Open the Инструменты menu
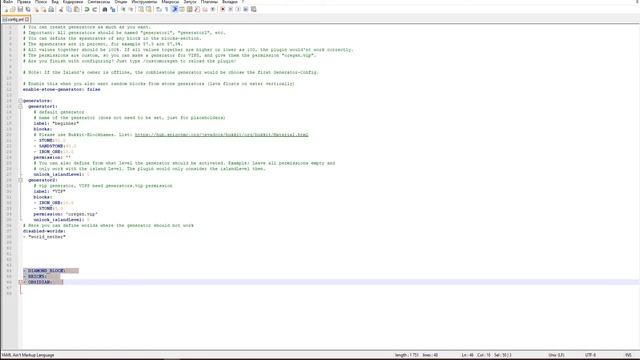This screenshot has width=640, height=360. pos(144,2)
